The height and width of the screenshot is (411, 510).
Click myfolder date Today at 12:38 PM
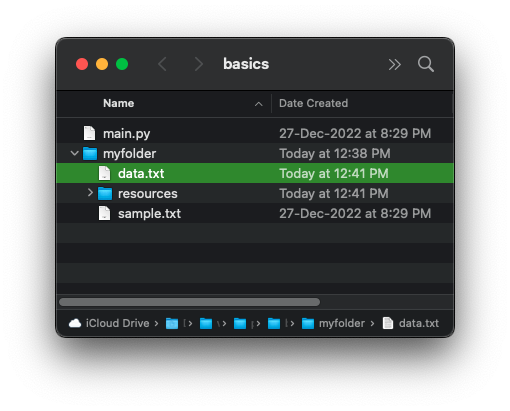pyautogui.click(x=335, y=154)
